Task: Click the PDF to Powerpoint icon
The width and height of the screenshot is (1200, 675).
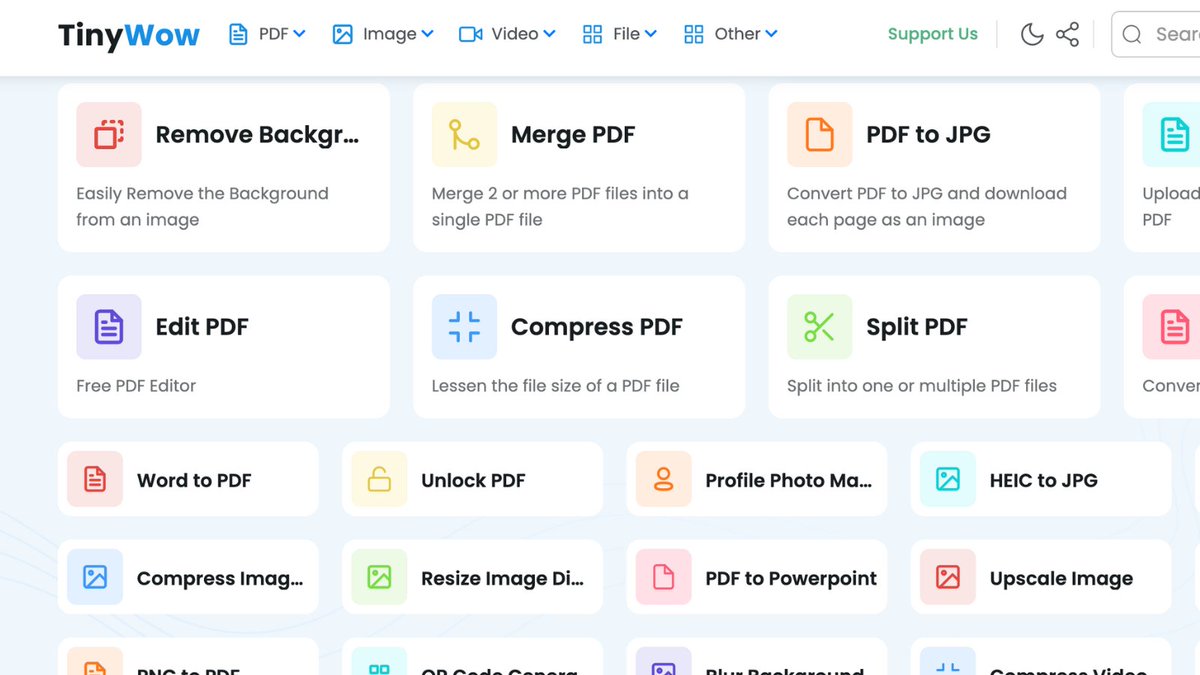Action: (663, 577)
